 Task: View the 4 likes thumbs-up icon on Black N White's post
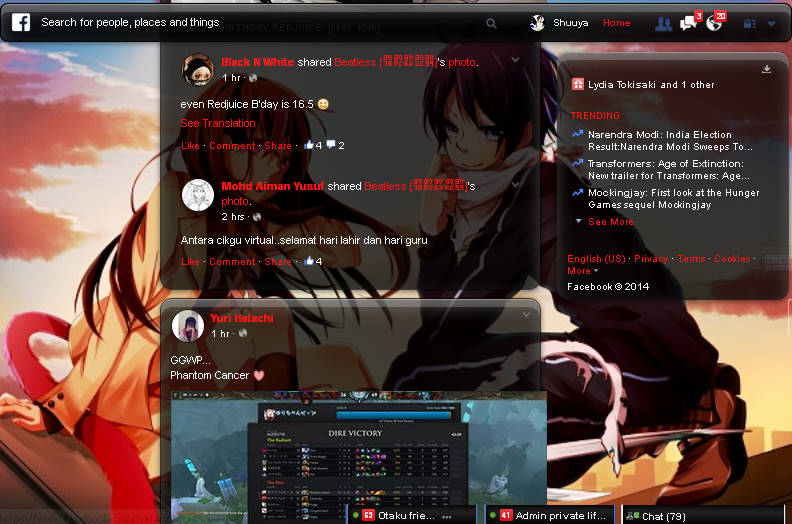[x=308, y=145]
